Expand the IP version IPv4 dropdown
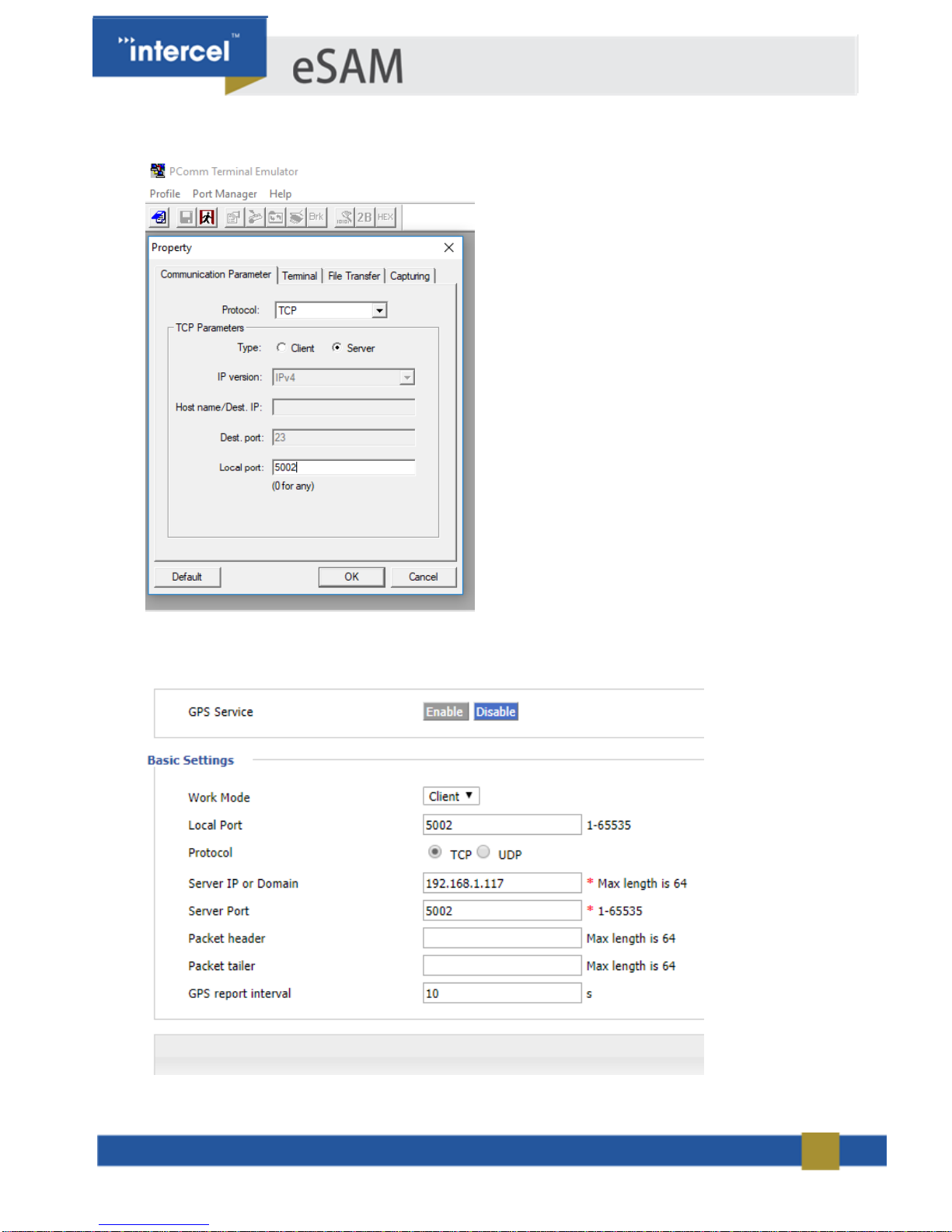This screenshot has width=952, height=1232. 406,378
